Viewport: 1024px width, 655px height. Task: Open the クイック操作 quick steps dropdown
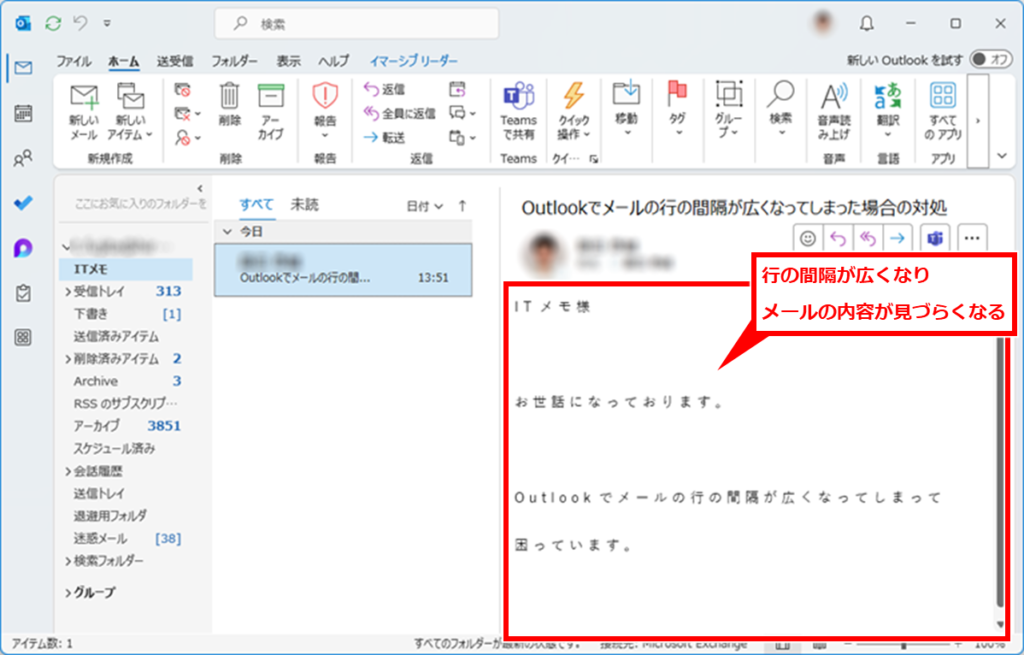click(x=573, y=112)
